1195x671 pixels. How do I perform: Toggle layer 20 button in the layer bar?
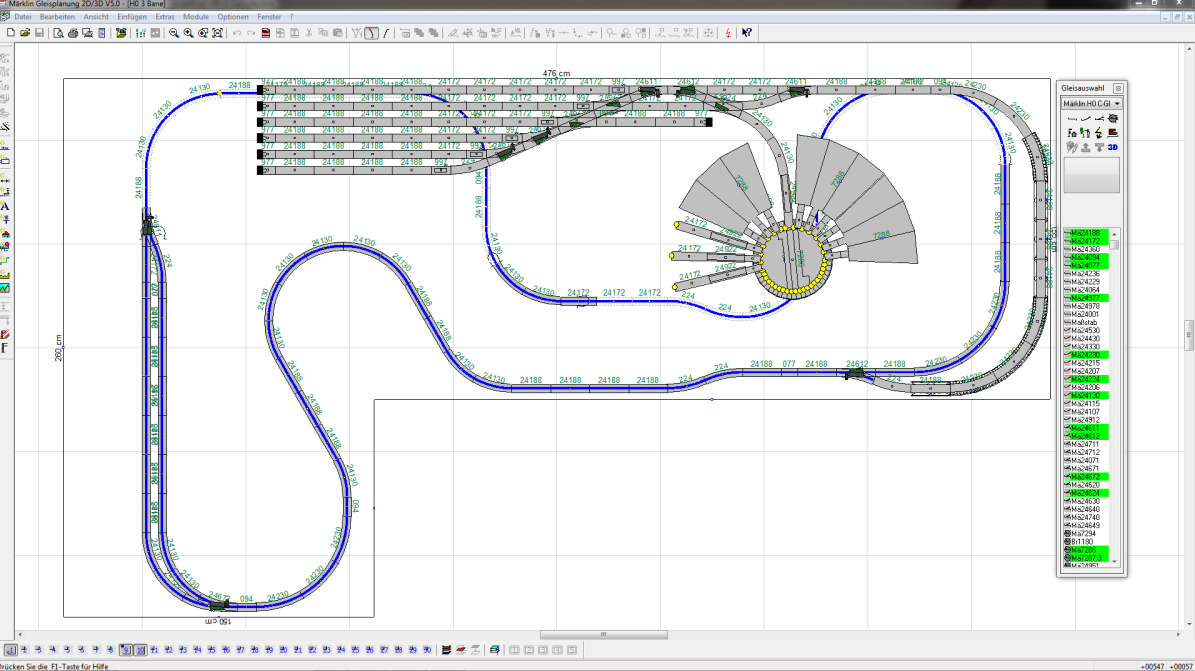click(284, 650)
